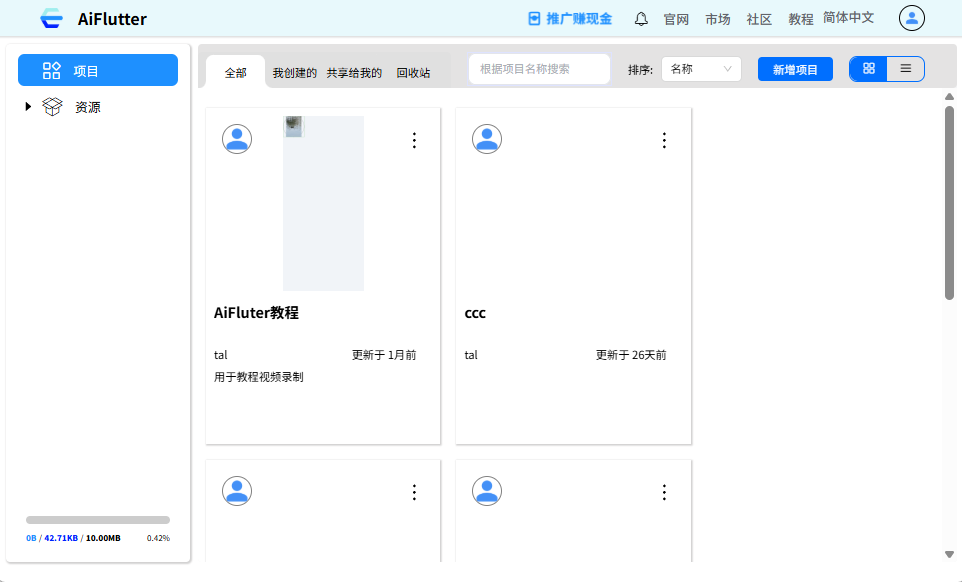Open the 排序 名称 sort dropdown
The height and width of the screenshot is (582, 962).
click(700, 69)
